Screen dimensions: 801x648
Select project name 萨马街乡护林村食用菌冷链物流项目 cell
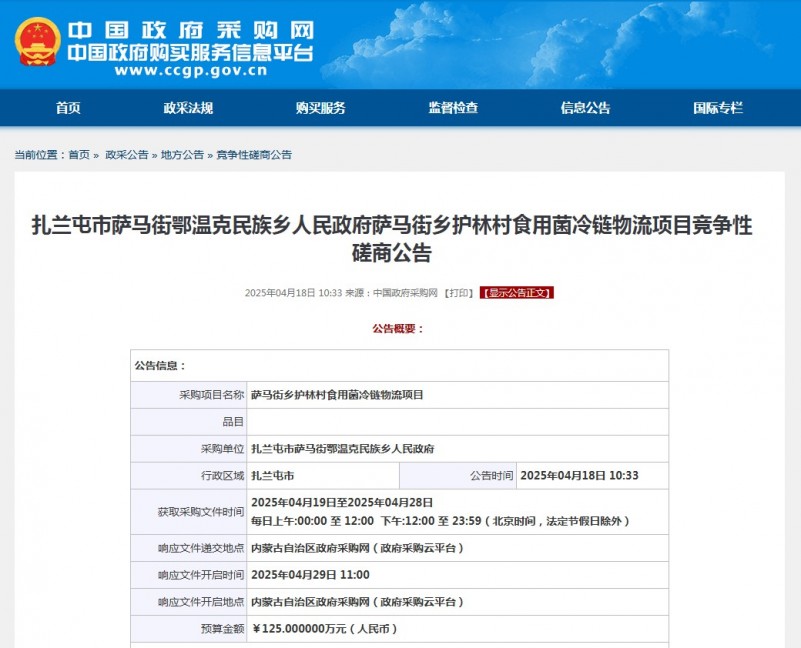[457, 395]
